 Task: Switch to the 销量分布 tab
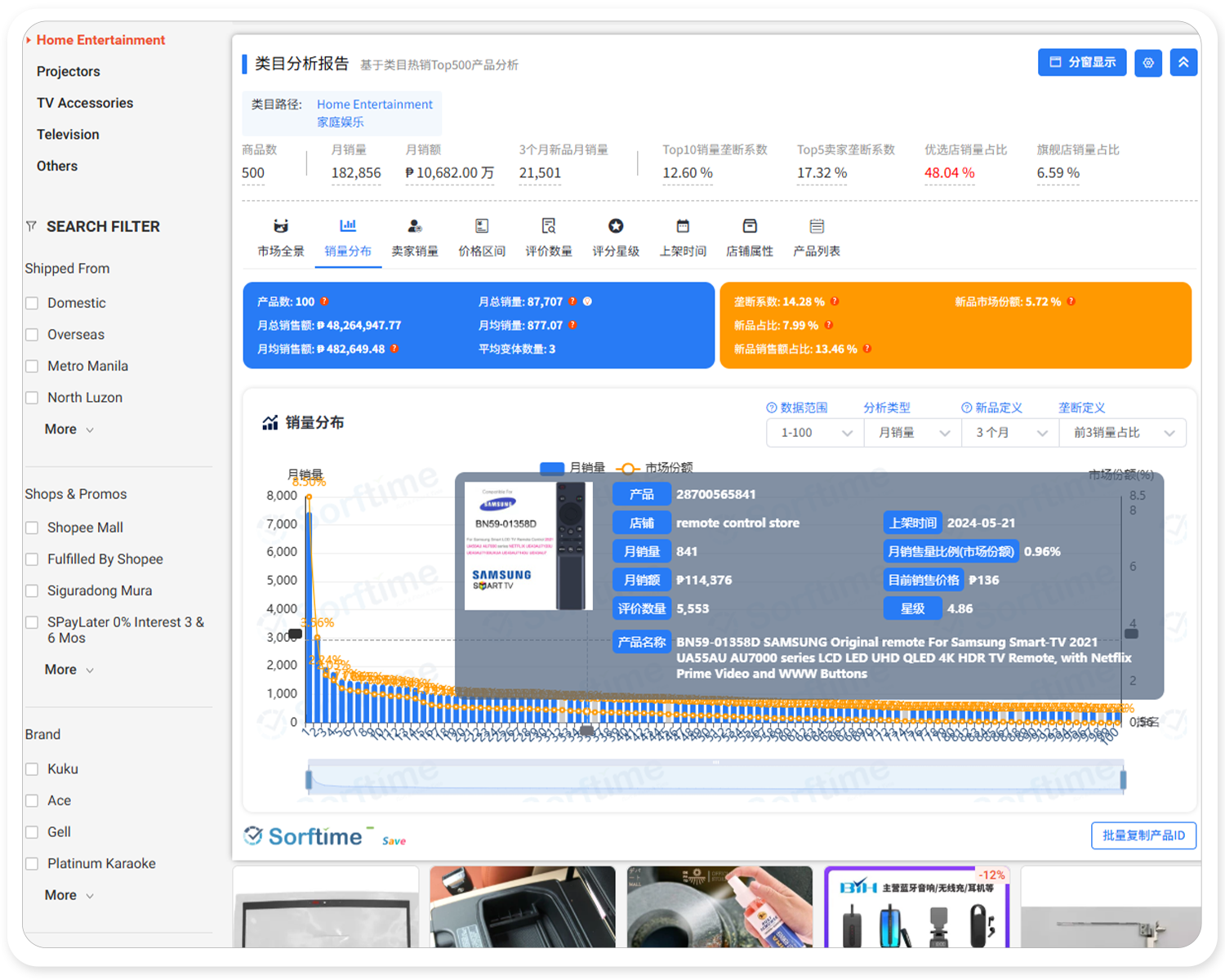(x=348, y=237)
